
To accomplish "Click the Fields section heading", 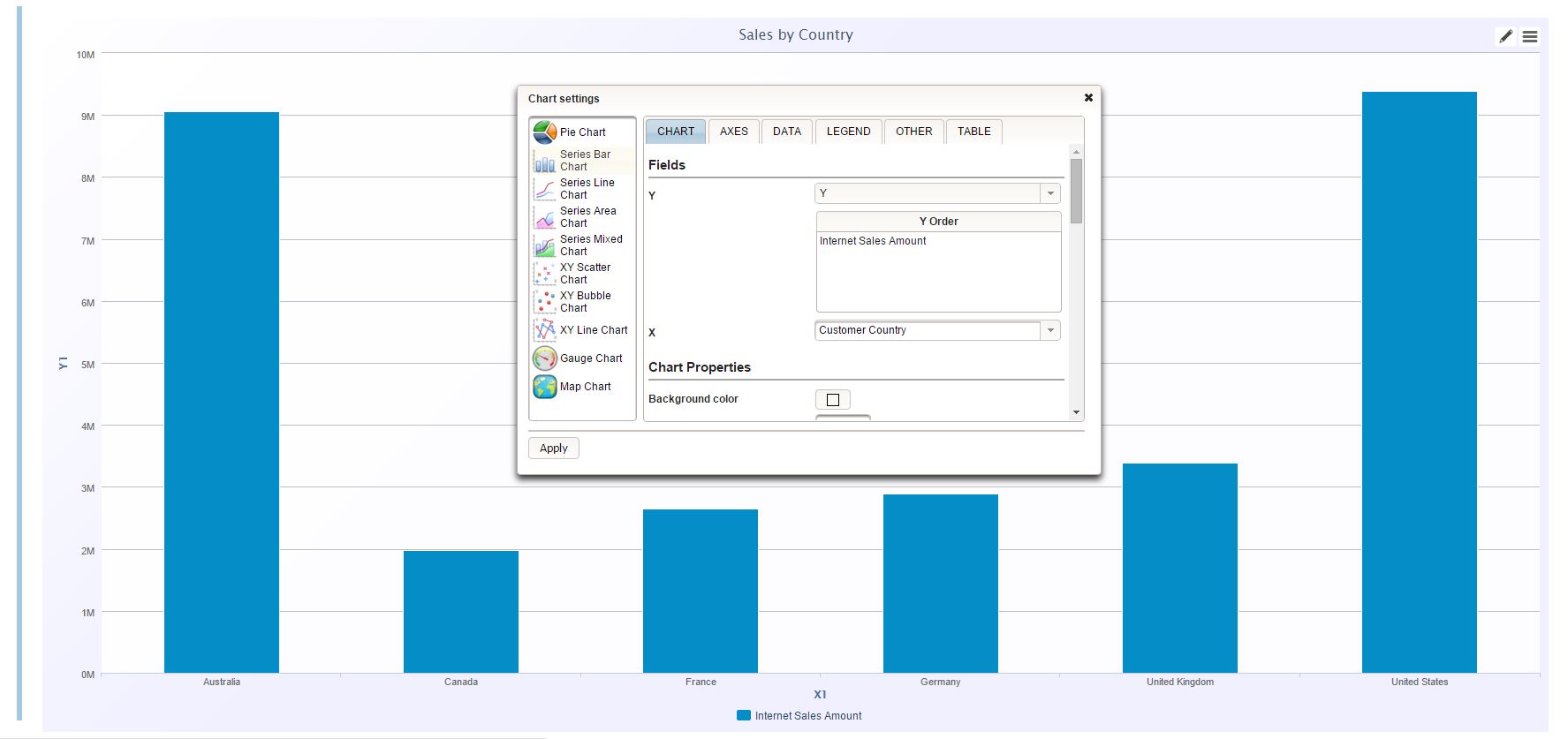I will [667, 165].
